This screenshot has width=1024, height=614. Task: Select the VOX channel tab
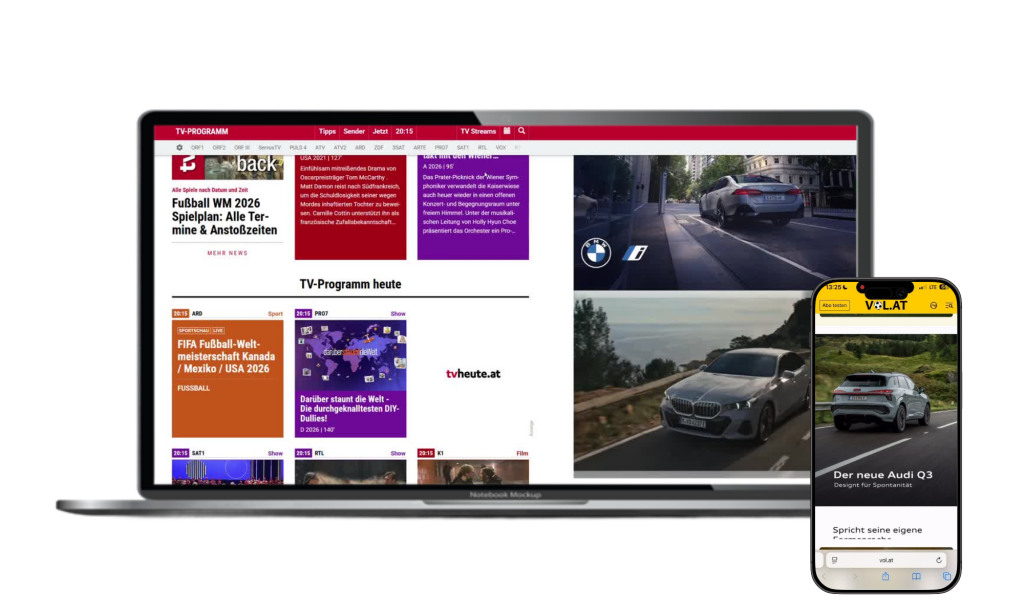pyautogui.click(x=500, y=148)
